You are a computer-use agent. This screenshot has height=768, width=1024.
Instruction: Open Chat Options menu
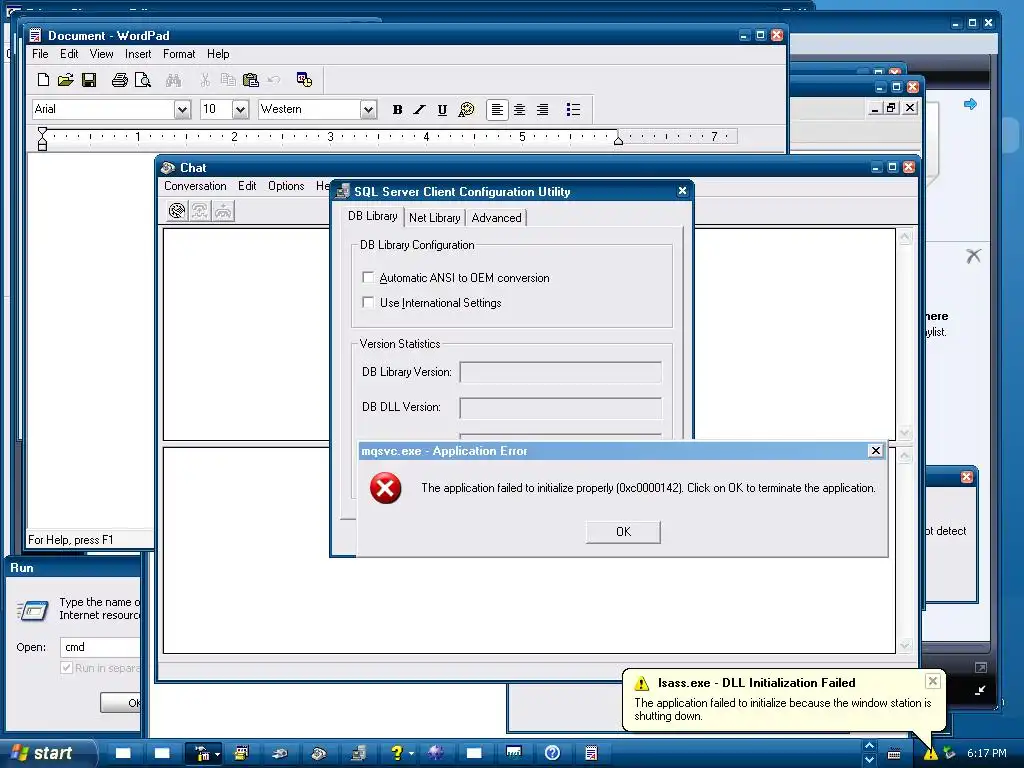coord(286,186)
